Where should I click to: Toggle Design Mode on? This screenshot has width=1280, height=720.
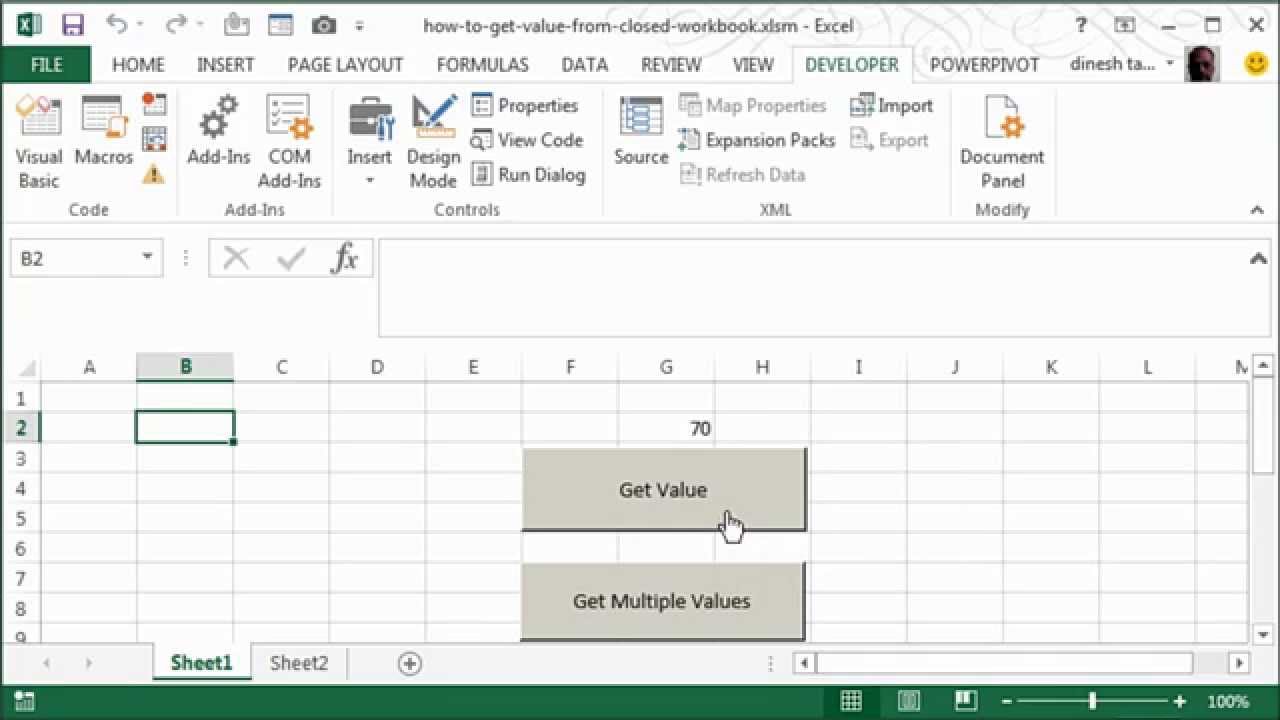pos(433,141)
